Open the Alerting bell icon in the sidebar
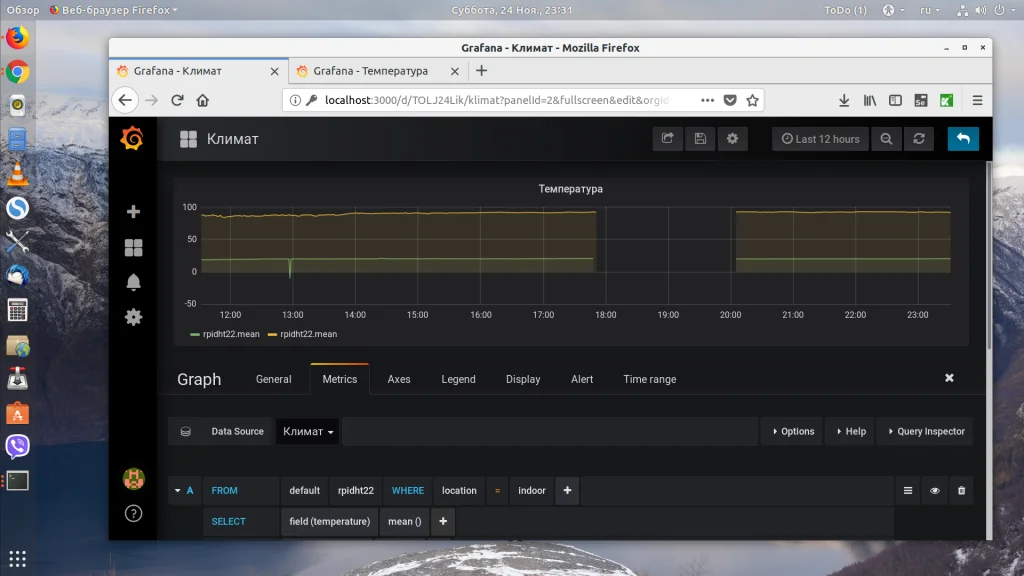The width and height of the screenshot is (1024, 576). [133, 282]
